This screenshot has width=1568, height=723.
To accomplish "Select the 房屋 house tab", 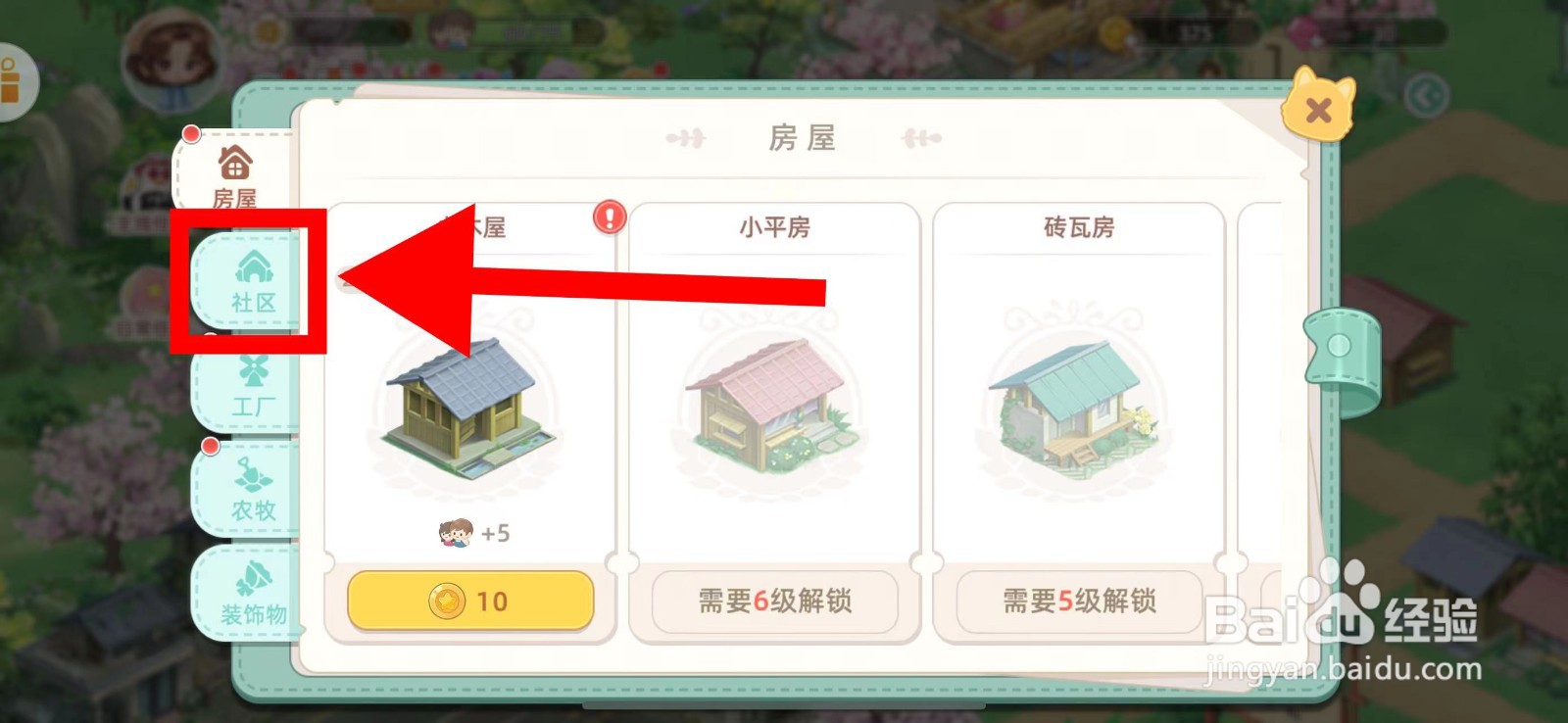I will point(235,176).
